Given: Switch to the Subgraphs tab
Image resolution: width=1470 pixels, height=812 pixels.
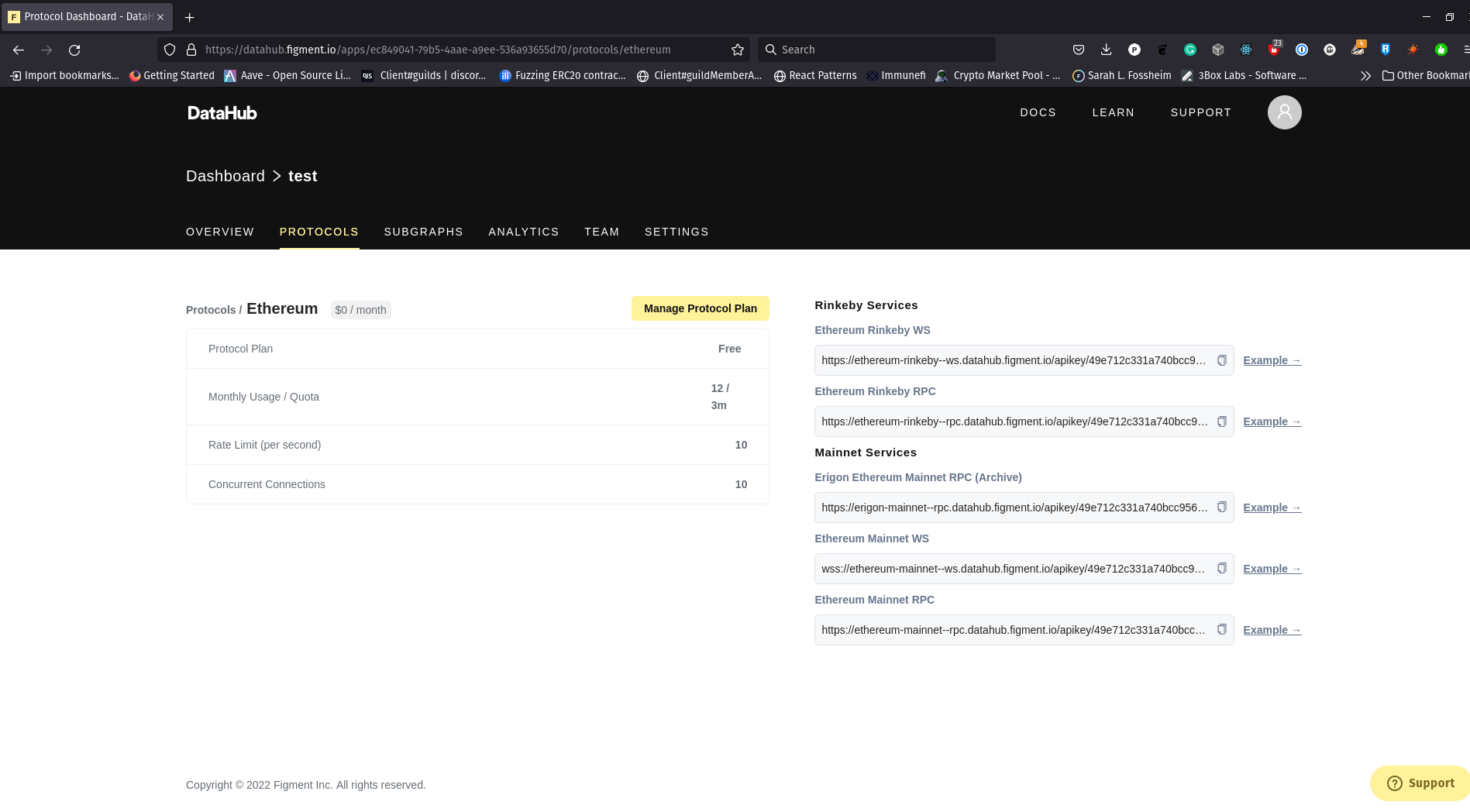Looking at the screenshot, I should click(423, 232).
